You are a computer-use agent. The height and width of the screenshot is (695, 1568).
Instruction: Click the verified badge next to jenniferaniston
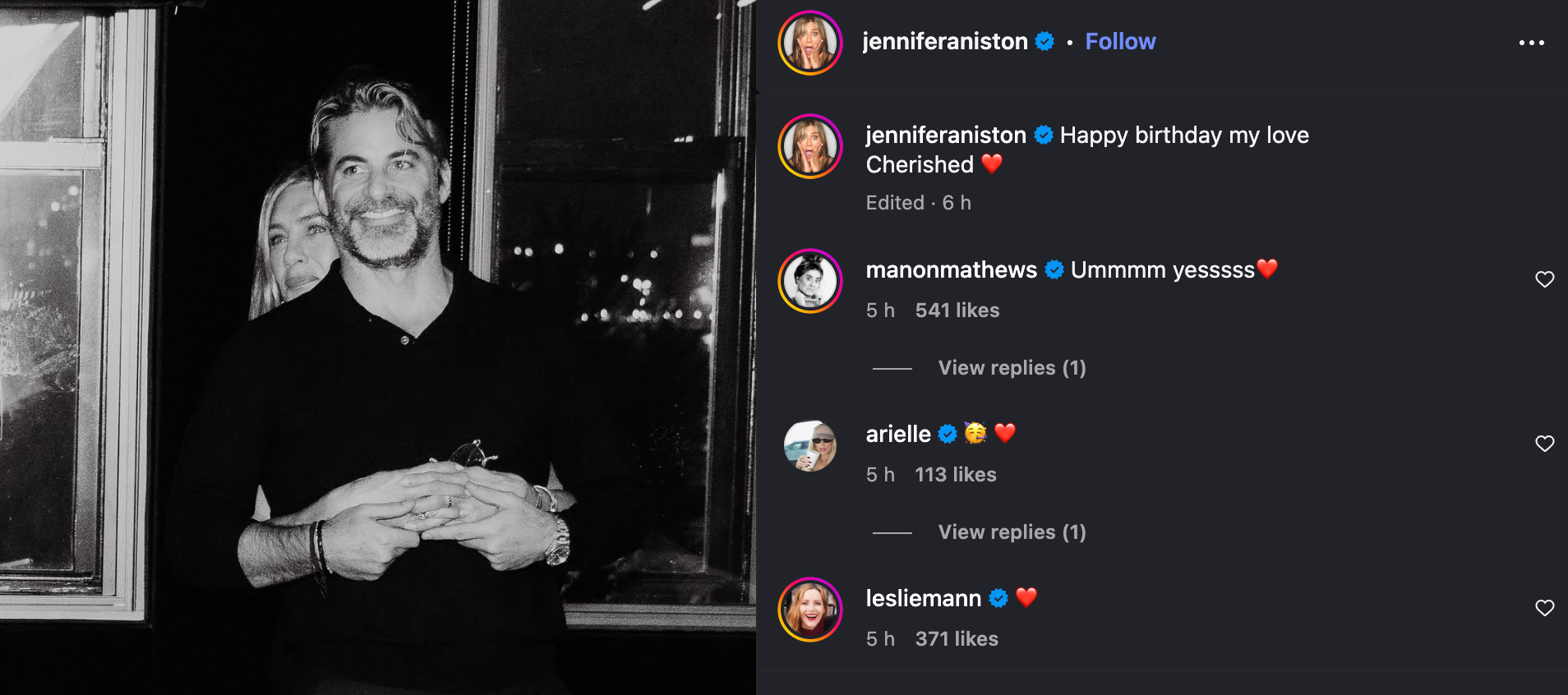(1045, 41)
